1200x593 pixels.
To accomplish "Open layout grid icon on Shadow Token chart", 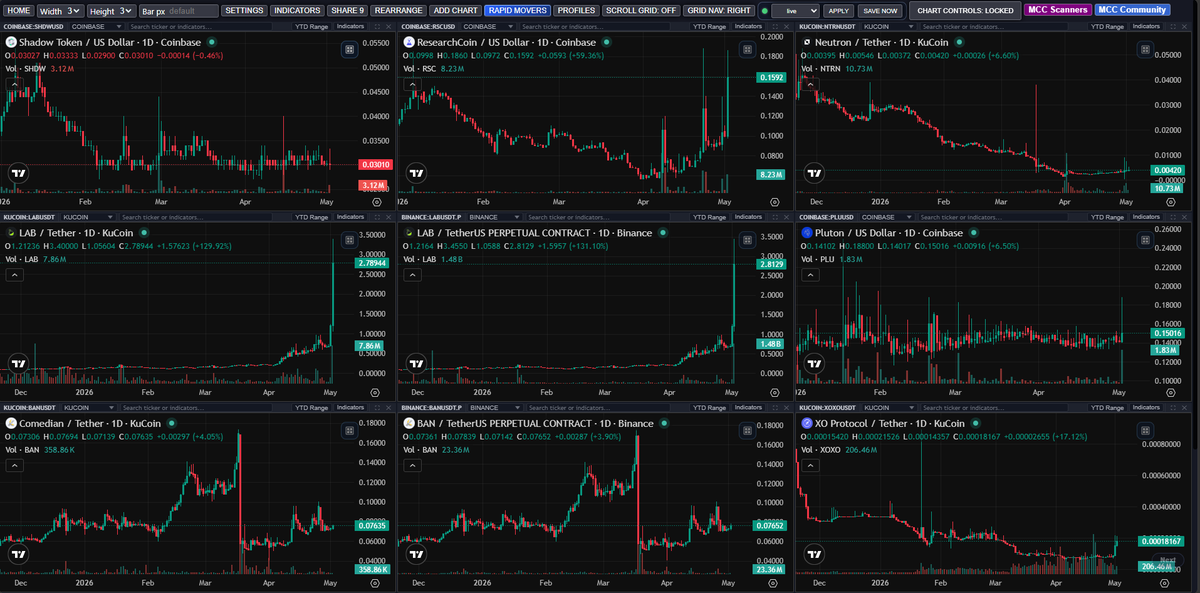I will (x=349, y=48).
